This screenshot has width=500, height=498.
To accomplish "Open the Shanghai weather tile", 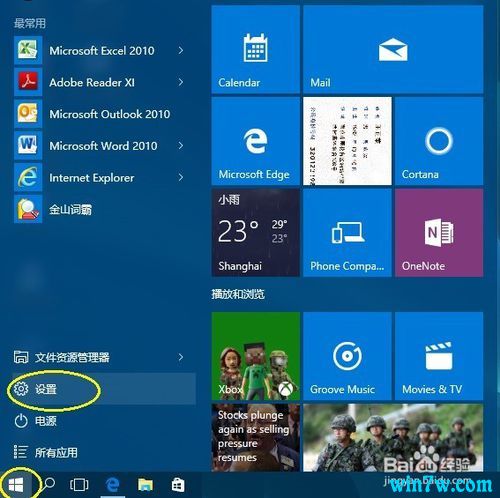I will click(x=256, y=233).
